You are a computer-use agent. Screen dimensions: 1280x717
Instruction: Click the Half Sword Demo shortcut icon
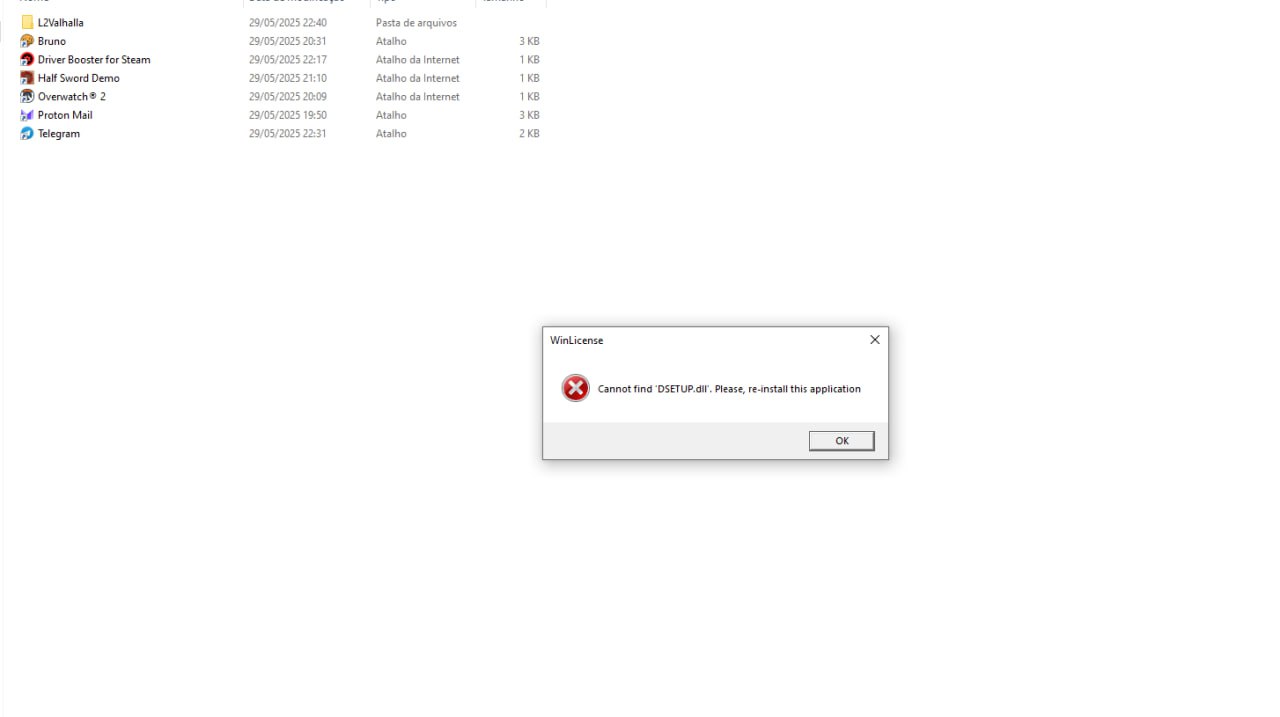(x=27, y=78)
